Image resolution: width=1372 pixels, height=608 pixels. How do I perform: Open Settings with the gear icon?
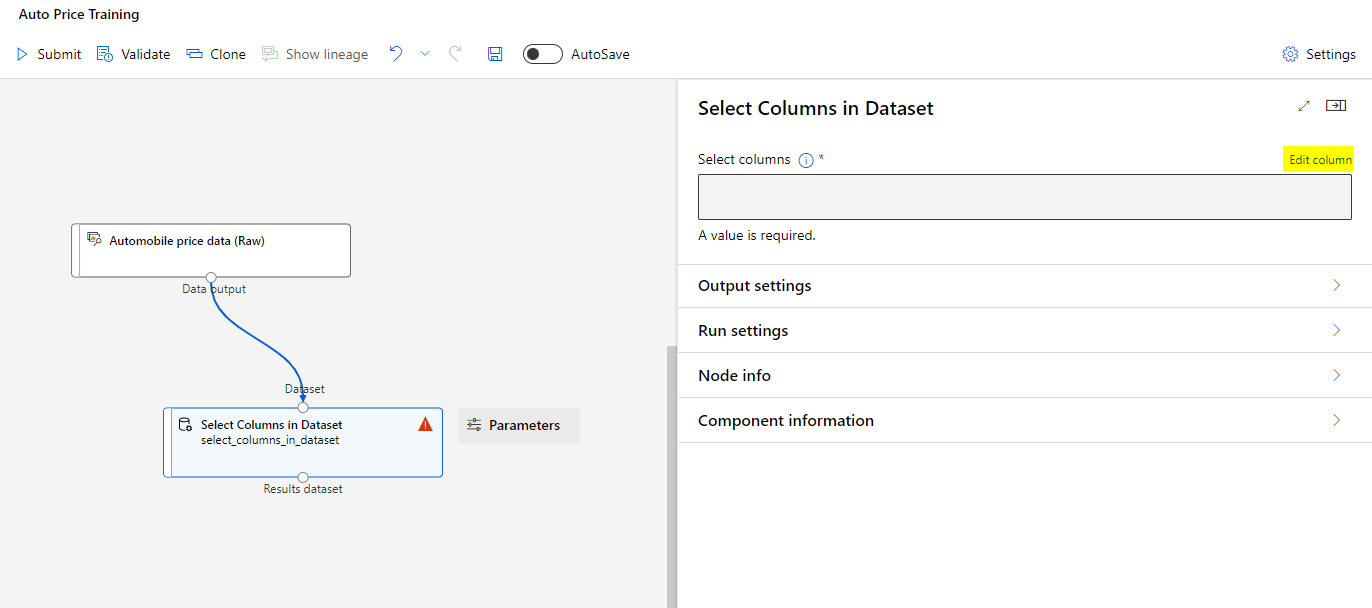click(1290, 54)
